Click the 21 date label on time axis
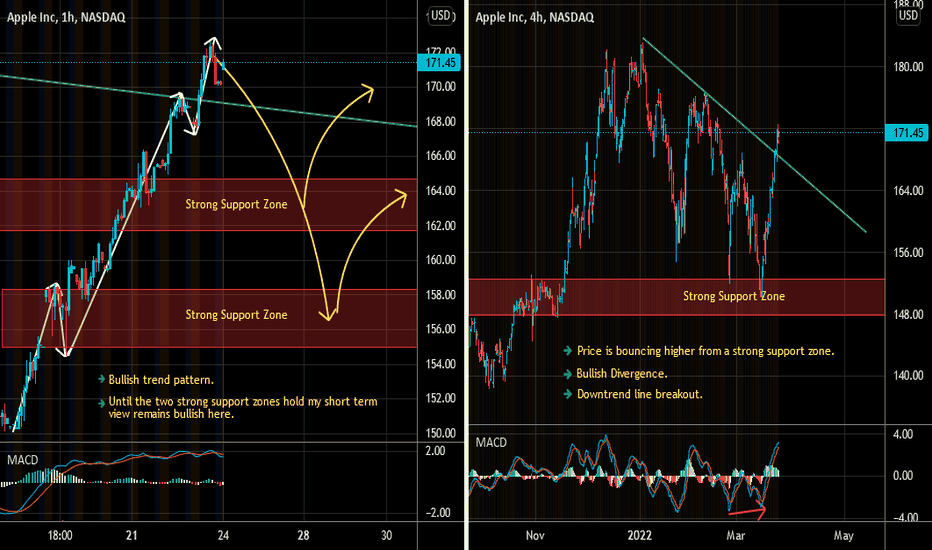The height and width of the screenshot is (550, 932). 132,536
